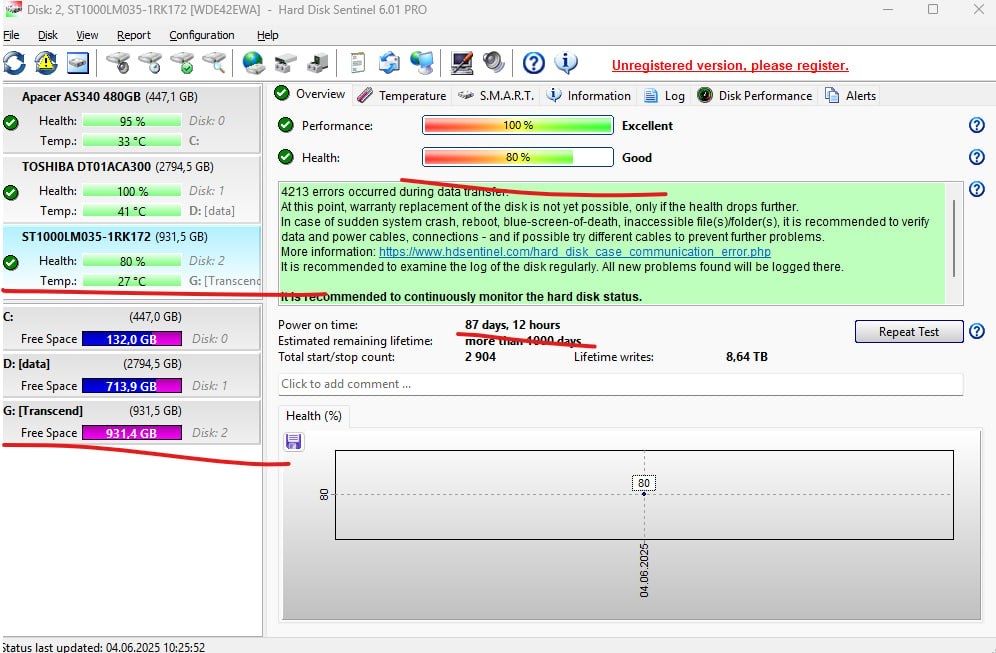Click the Lifetime writes '8,64 TB' value
The width and height of the screenshot is (996, 653).
[x=746, y=357]
